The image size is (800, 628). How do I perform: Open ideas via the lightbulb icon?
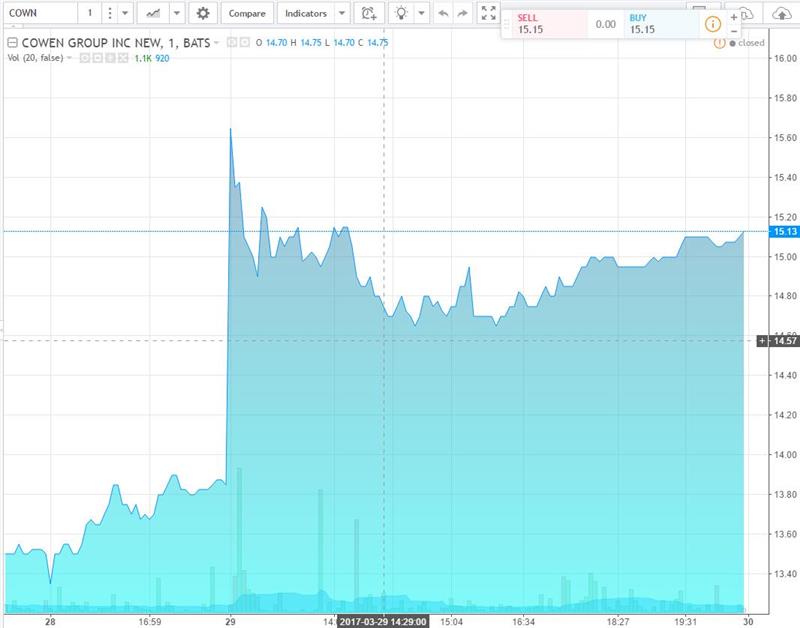click(x=401, y=14)
